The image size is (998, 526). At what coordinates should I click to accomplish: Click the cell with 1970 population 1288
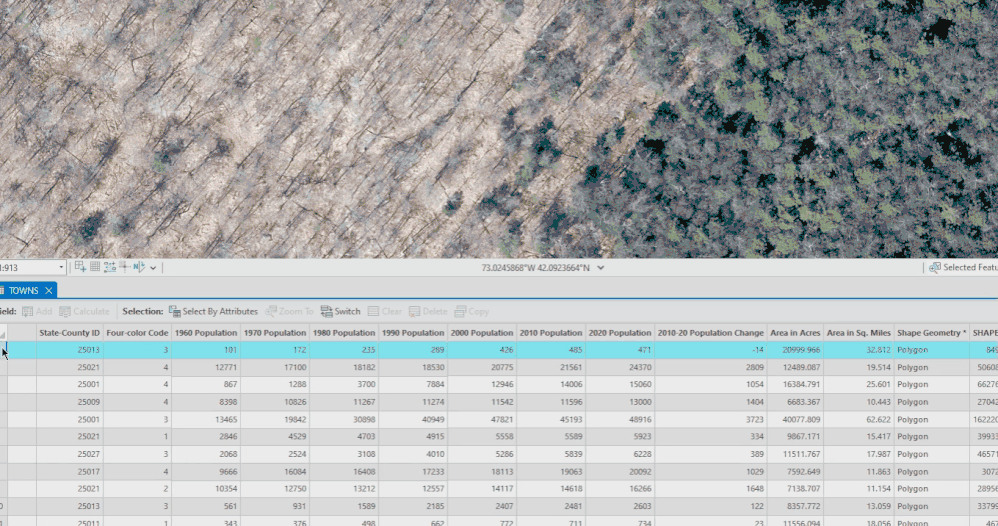point(275,384)
